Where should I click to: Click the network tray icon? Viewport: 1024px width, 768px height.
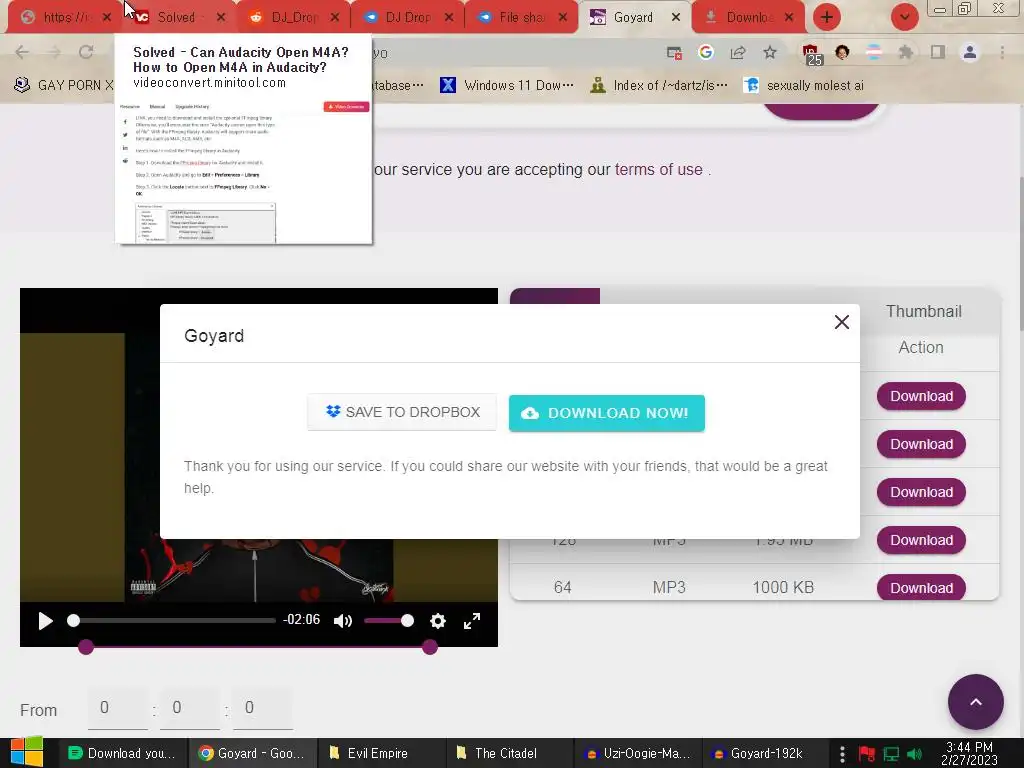[x=891, y=754]
